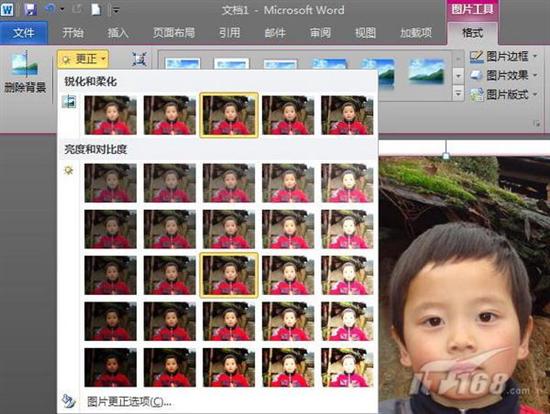This screenshot has width=550, height=414.
Task: Apply third-row last brightness preset
Action: tap(347, 275)
